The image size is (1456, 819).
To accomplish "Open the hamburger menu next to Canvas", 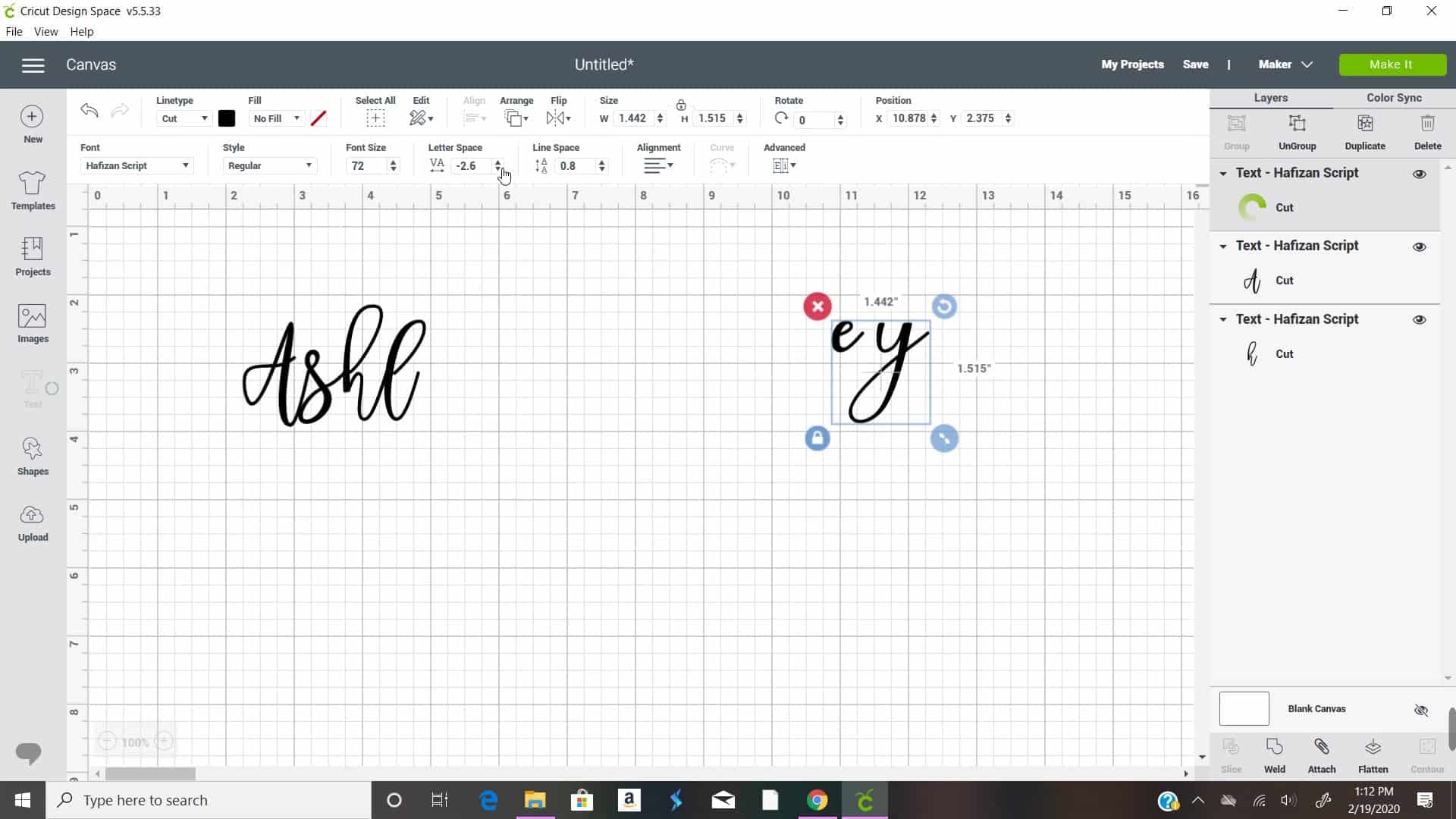I will coord(33,65).
